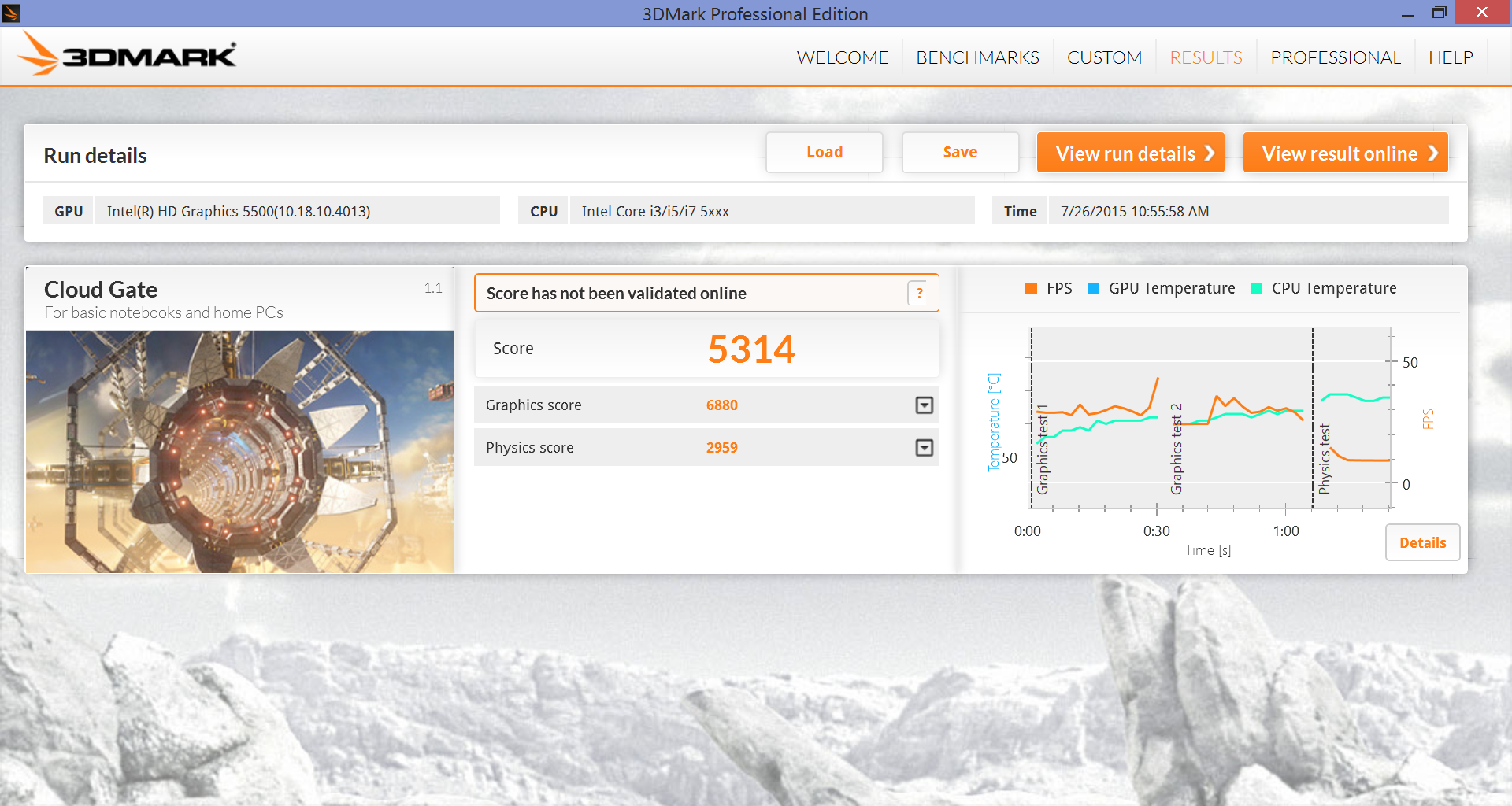Screen dimensions: 1512x806
Task: Click 'Score has not been validated online' message
Action: coord(616,293)
